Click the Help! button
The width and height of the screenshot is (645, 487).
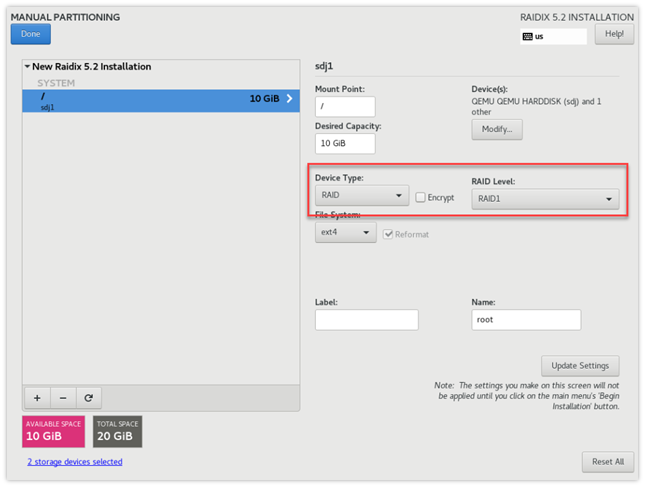coord(614,34)
